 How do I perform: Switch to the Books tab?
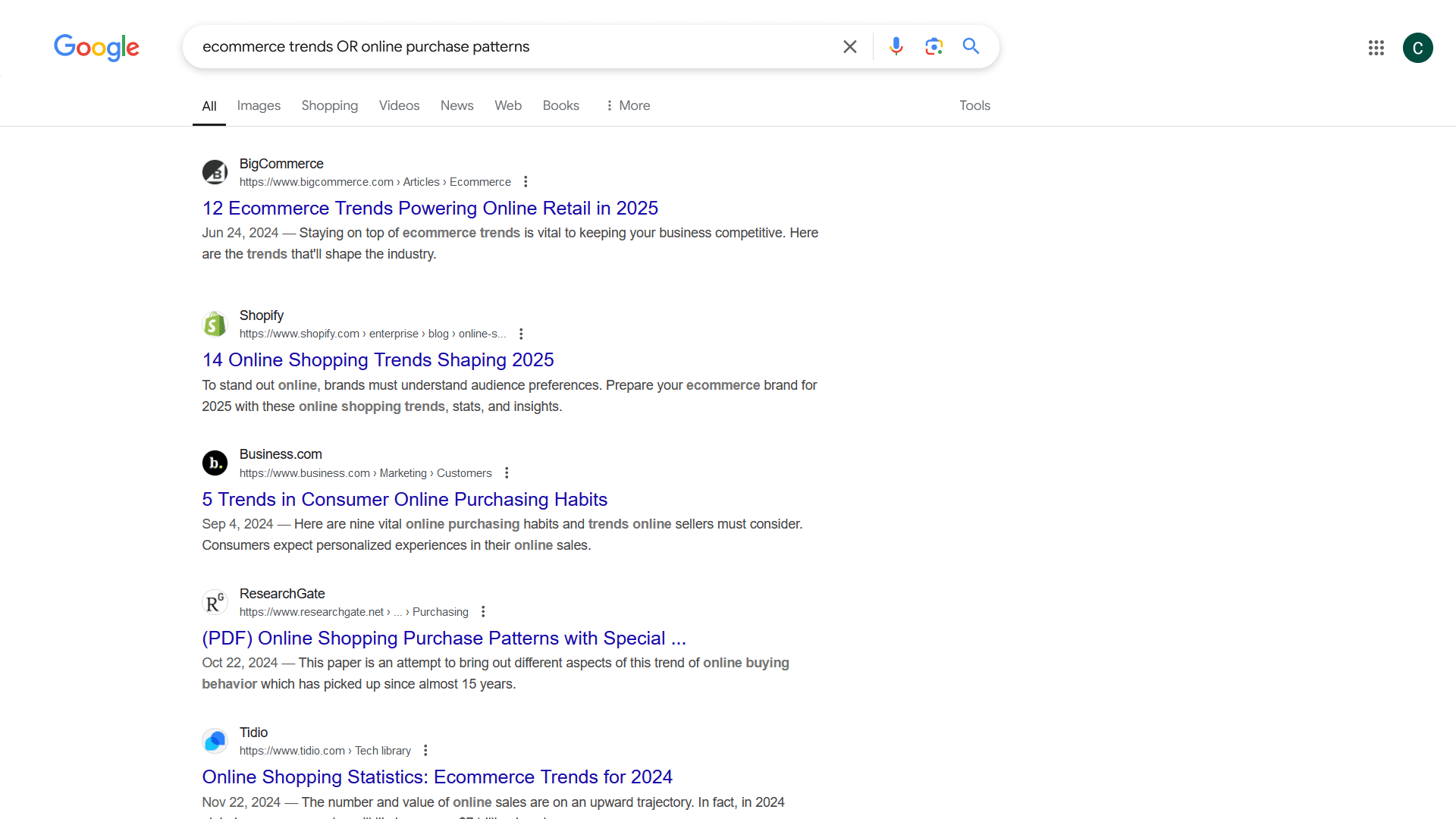[x=561, y=105]
